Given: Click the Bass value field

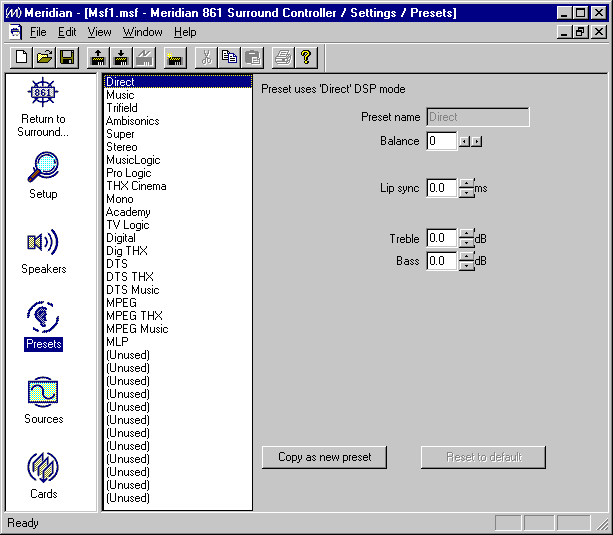Looking at the screenshot, I should (x=441, y=261).
